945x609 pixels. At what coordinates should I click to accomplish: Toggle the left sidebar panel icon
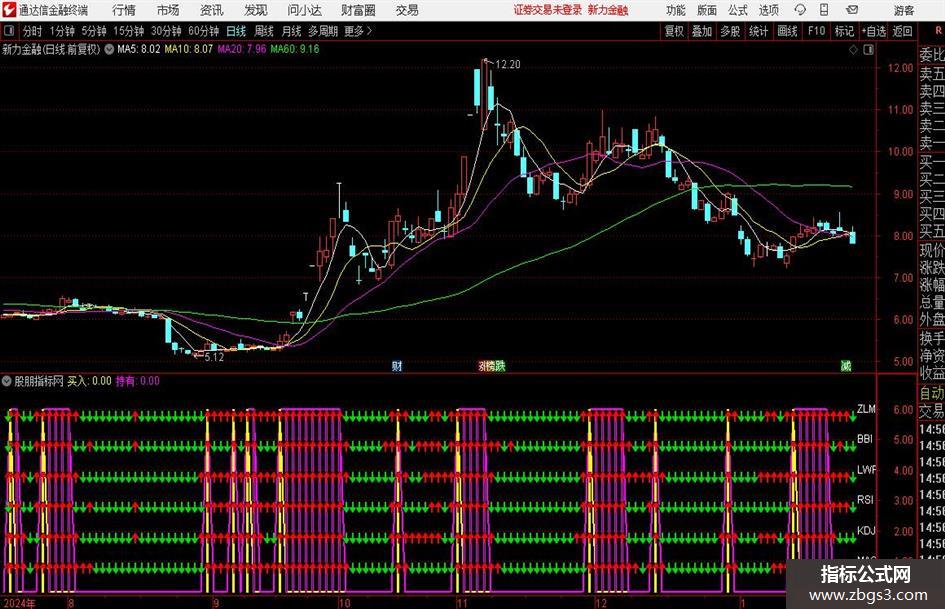point(9,31)
